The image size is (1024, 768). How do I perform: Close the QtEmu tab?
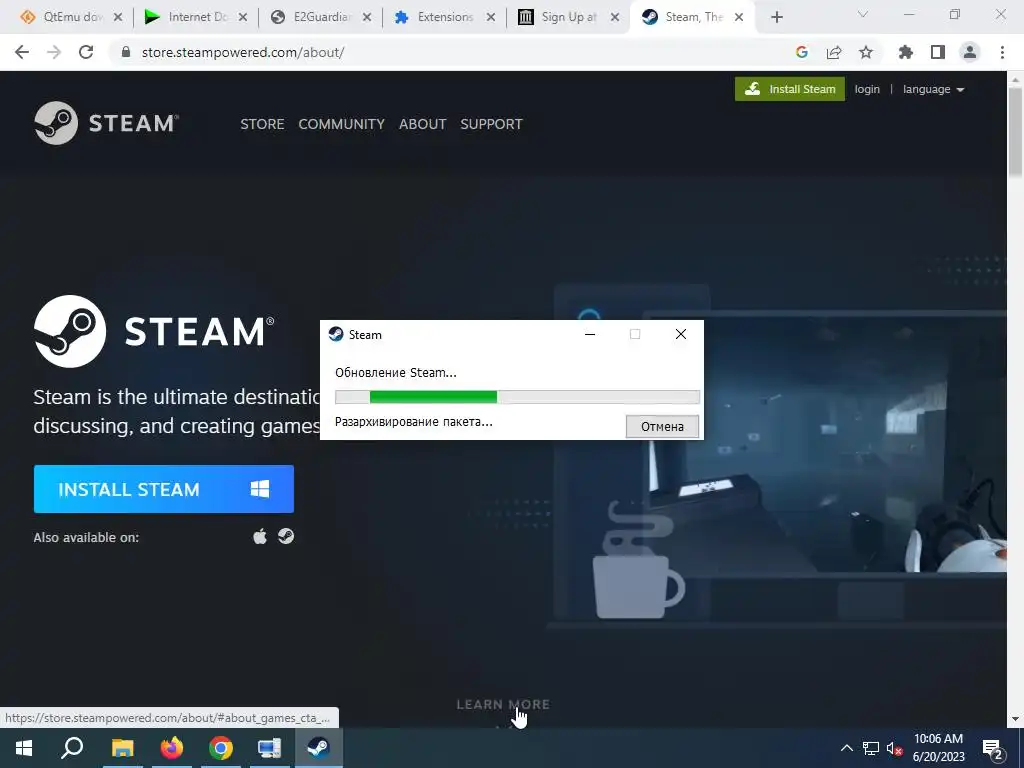[118, 18]
